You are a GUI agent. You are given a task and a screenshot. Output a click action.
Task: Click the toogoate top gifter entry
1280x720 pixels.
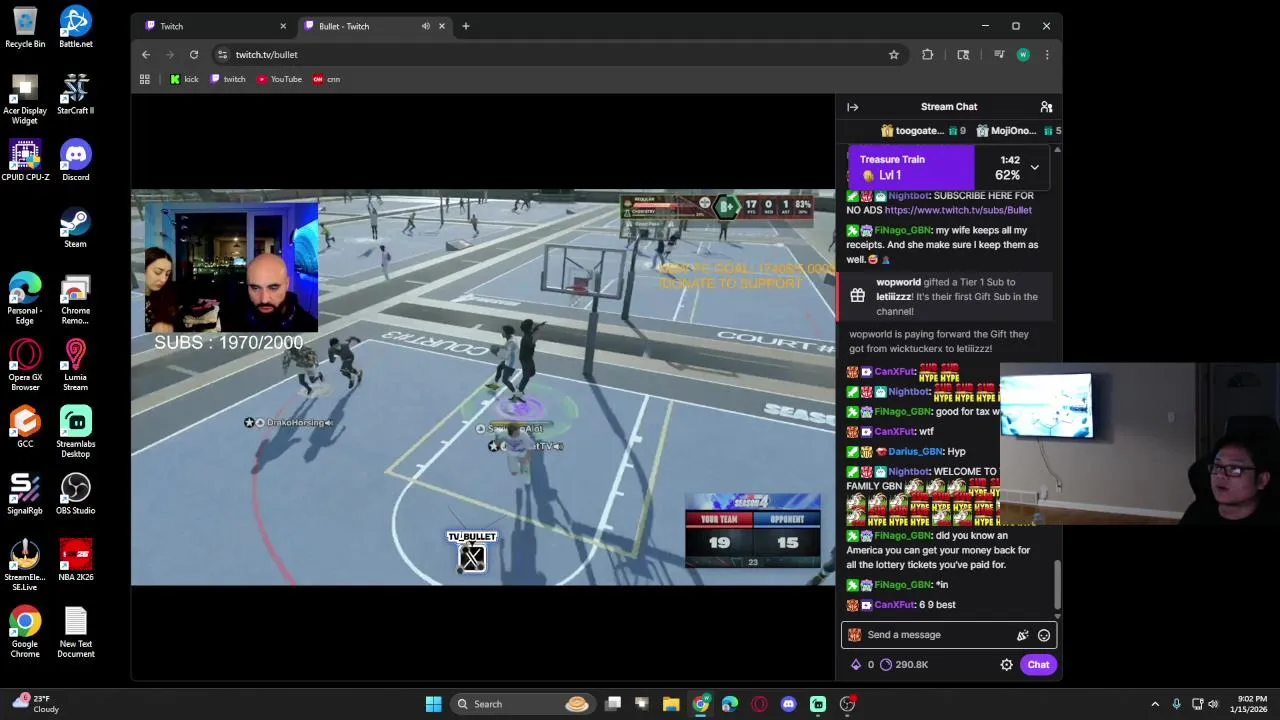coord(923,131)
